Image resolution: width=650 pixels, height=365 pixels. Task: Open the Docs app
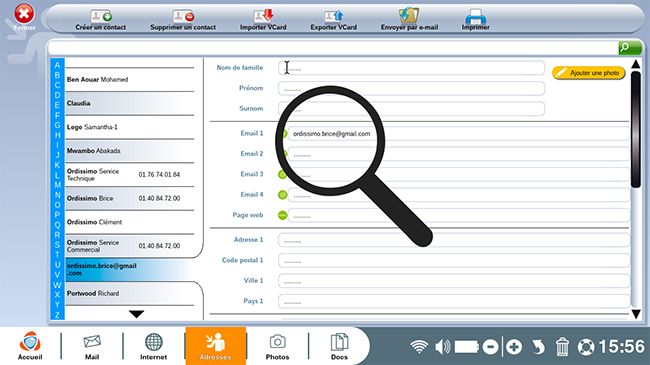click(x=339, y=346)
